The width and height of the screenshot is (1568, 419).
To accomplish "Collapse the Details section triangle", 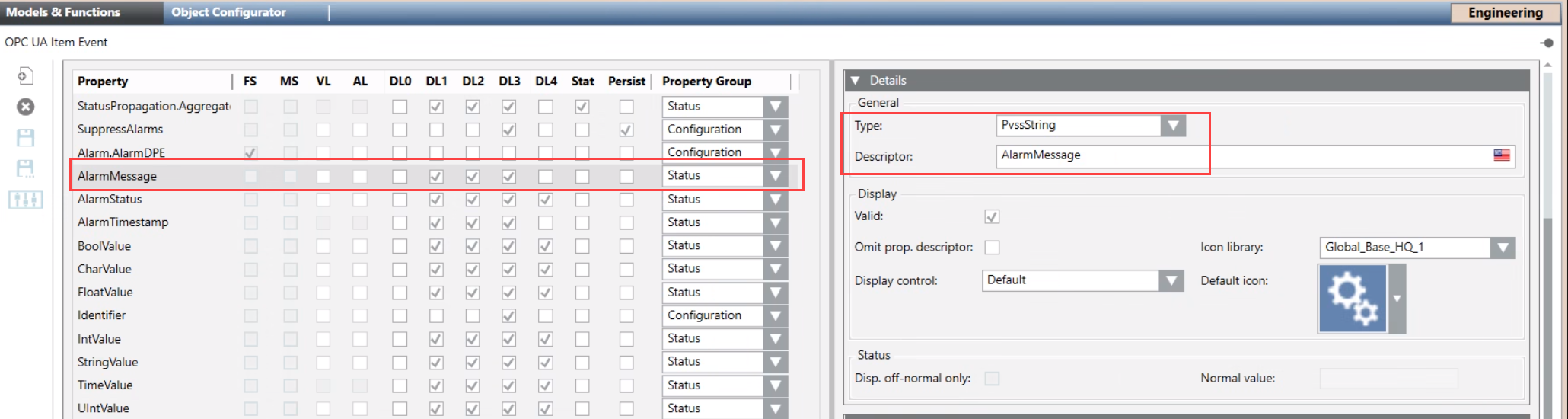I will click(855, 81).
